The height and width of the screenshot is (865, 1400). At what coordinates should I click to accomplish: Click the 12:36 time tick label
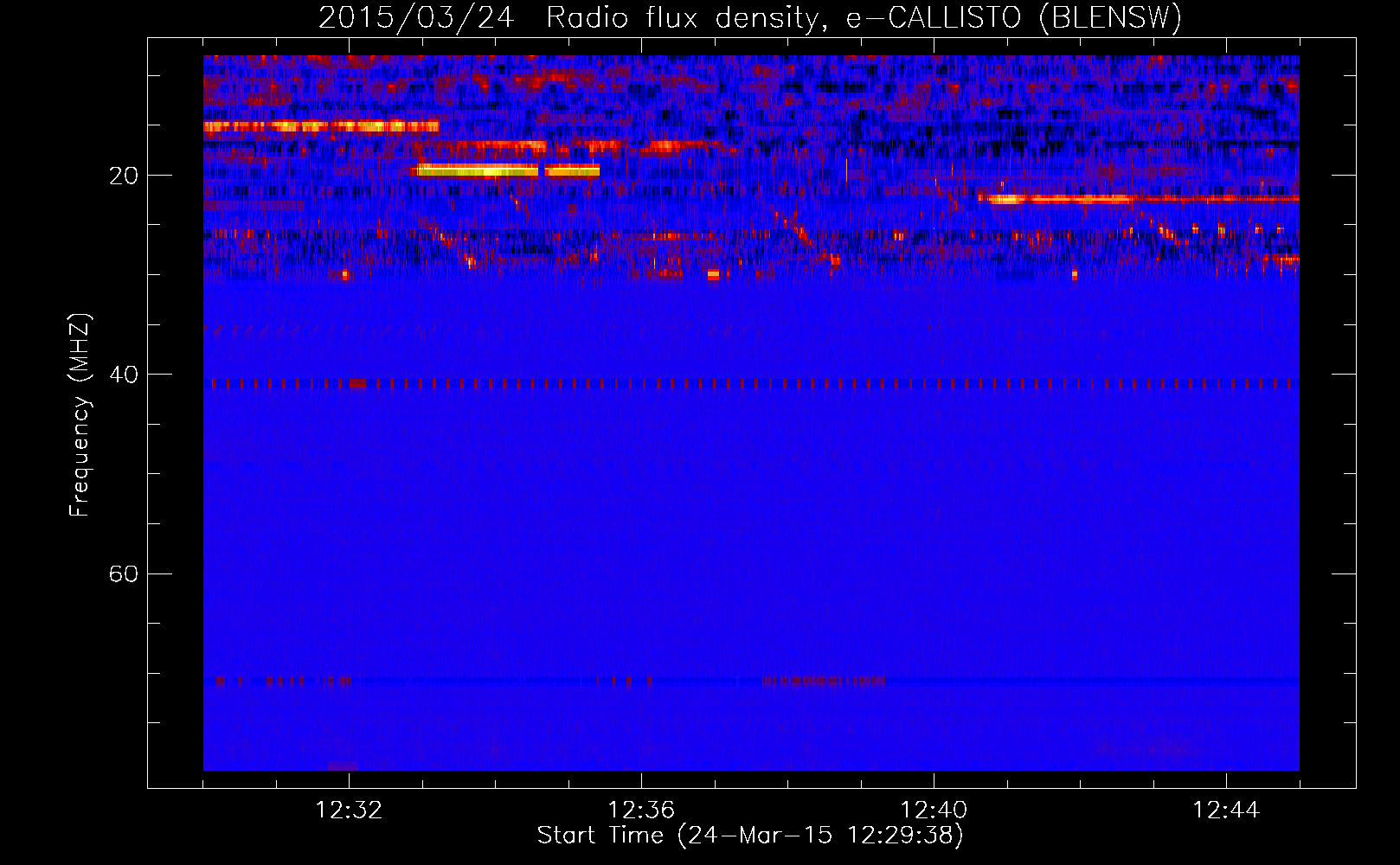pyautogui.click(x=641, y=811)
